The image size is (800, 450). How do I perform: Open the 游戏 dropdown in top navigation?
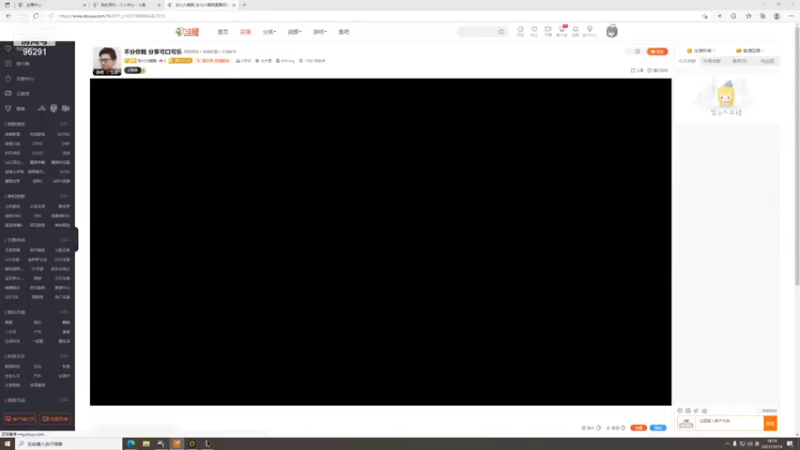click(319, 32)
